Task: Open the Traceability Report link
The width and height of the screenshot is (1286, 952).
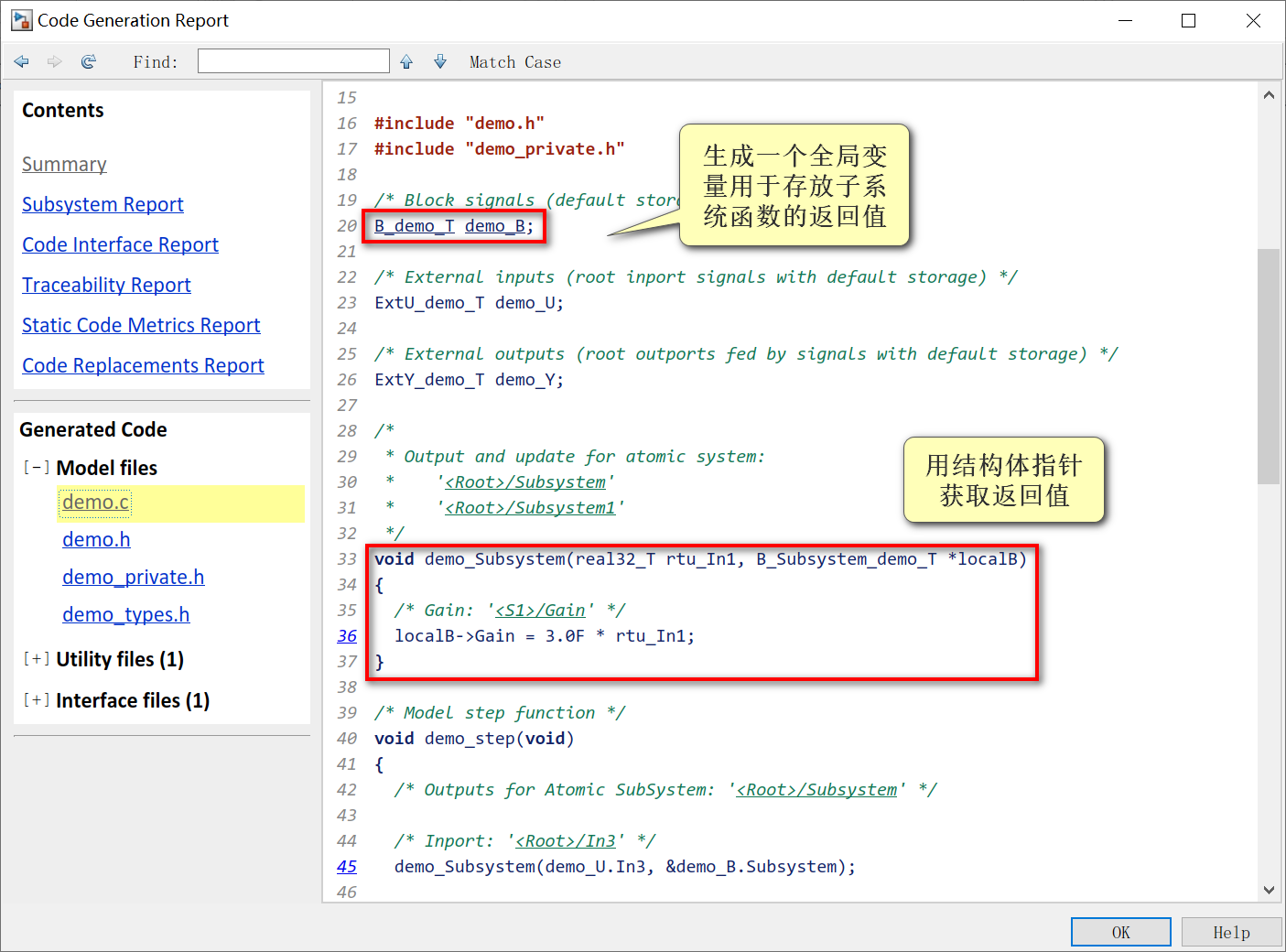Action: (x=106, y=286)
